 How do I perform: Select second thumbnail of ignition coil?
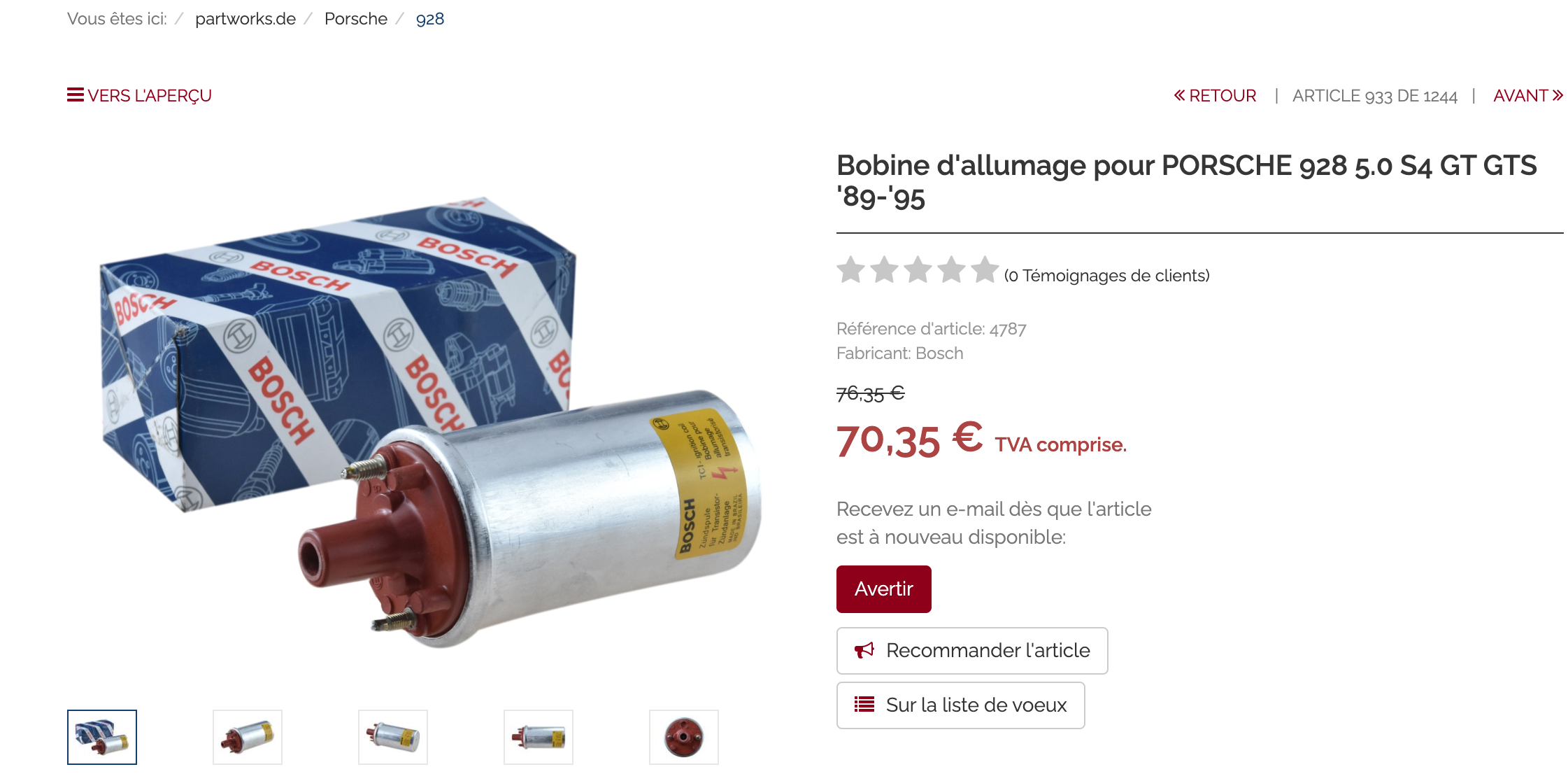coord(248,738)
